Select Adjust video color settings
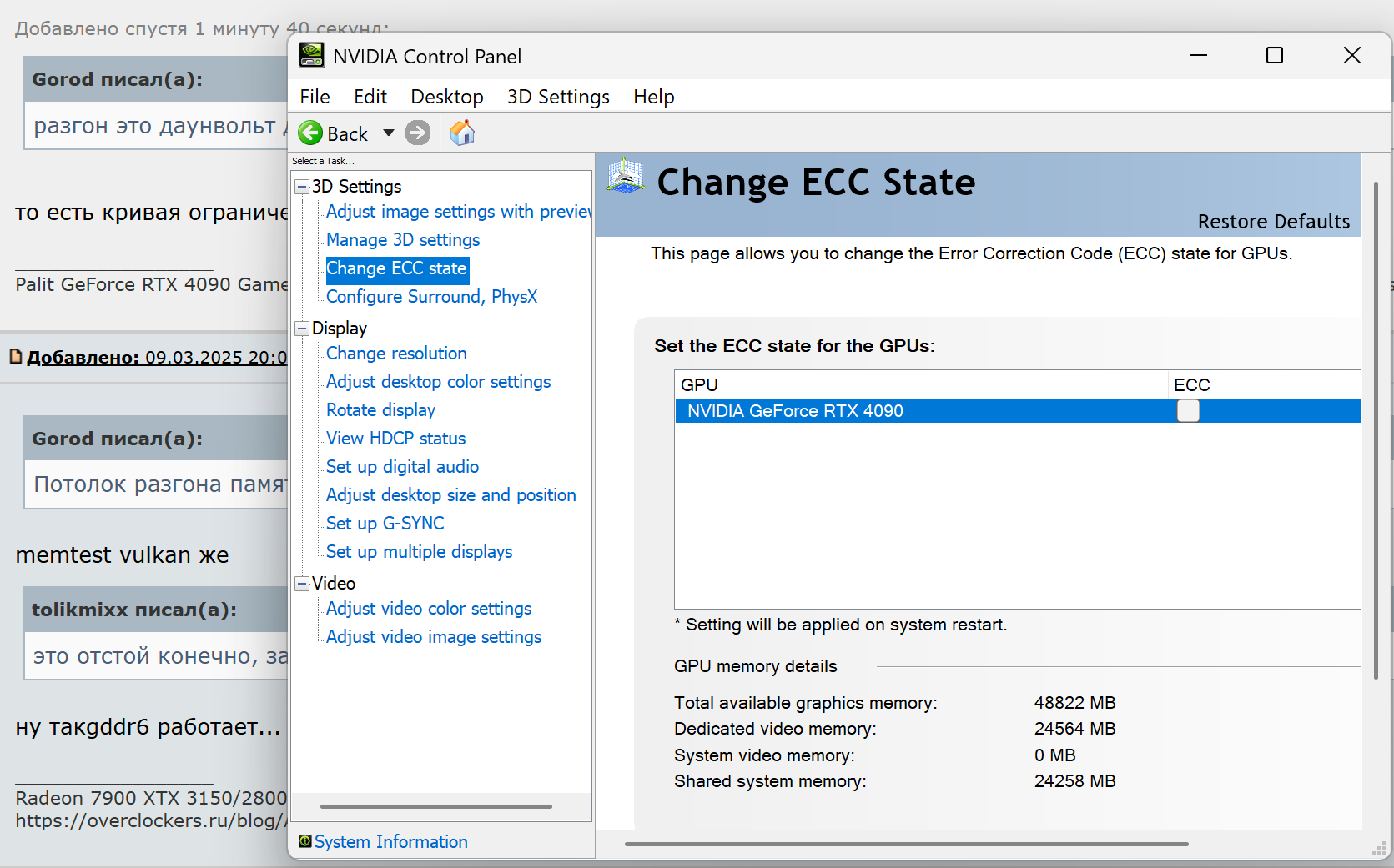Image resolution: width=1394 pixels, height=868 pixels. [429, 609]
